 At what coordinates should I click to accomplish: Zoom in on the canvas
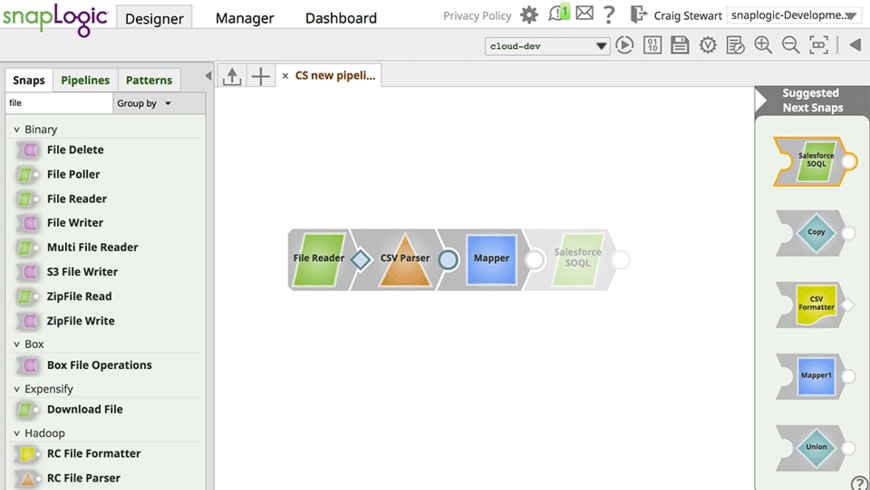tap(763, 45)
